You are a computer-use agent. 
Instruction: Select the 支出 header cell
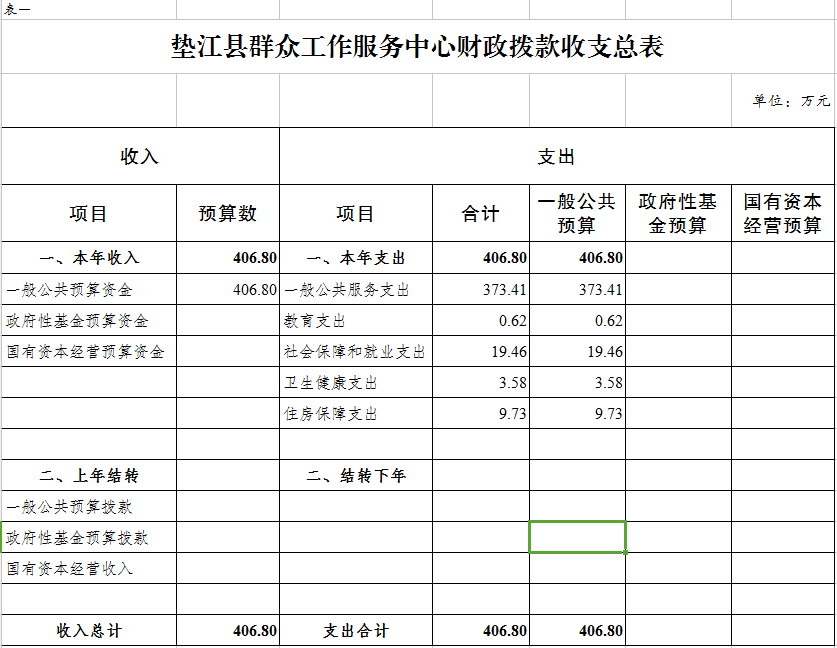tap(557, 156)
